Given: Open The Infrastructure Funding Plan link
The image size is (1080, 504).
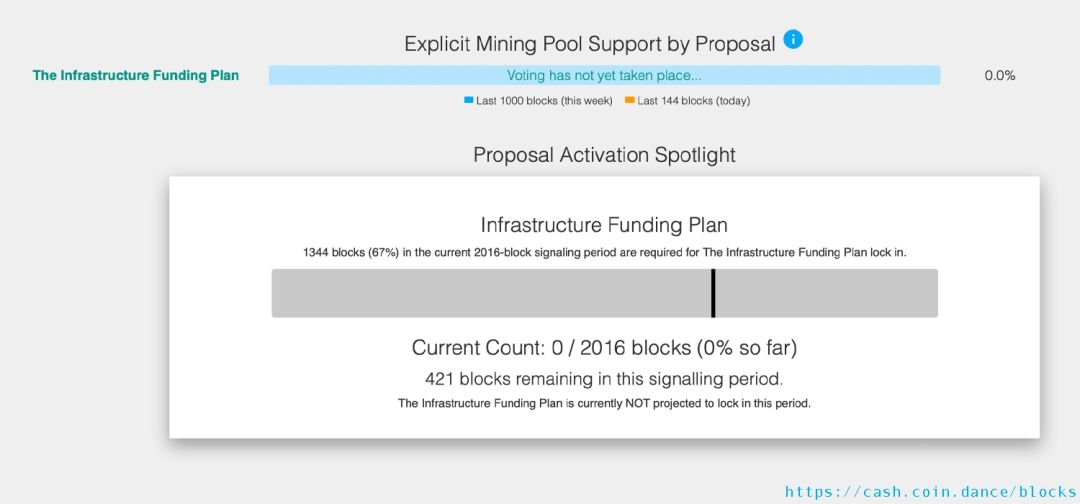Looking at the screenshot, I should click(x=136, y=75).
